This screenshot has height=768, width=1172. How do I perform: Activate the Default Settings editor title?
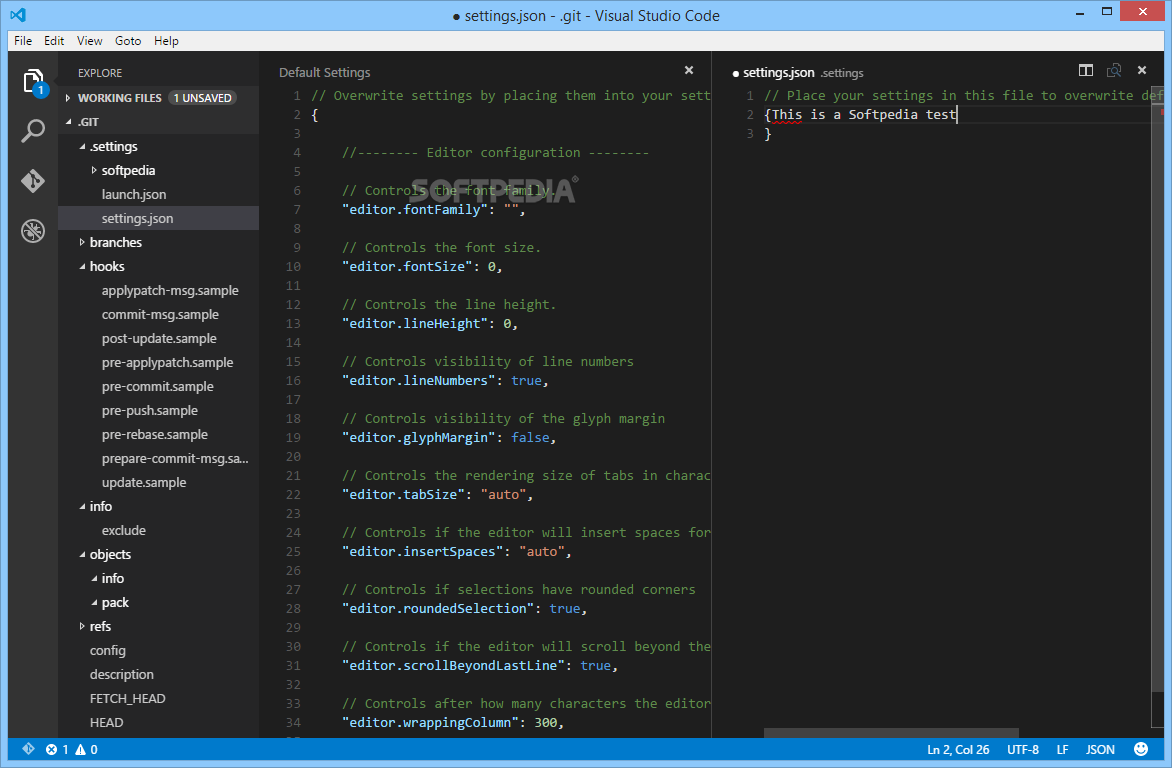324,73
